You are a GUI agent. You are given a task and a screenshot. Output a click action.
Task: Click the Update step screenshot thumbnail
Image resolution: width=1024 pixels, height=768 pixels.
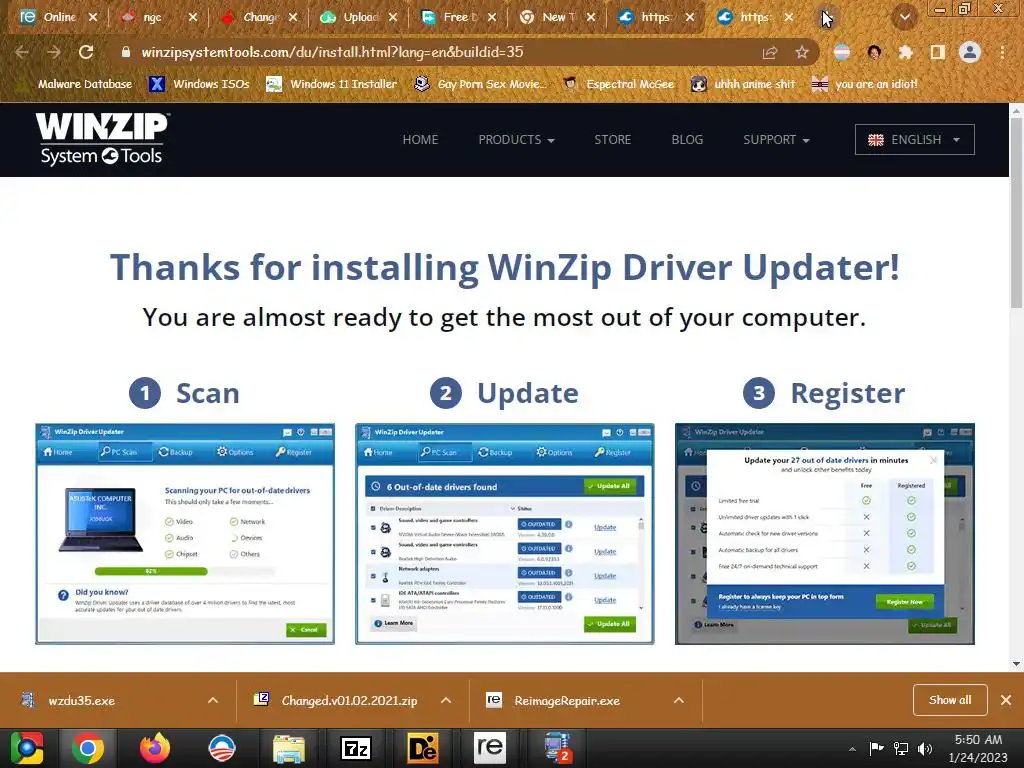pos(505,534)
